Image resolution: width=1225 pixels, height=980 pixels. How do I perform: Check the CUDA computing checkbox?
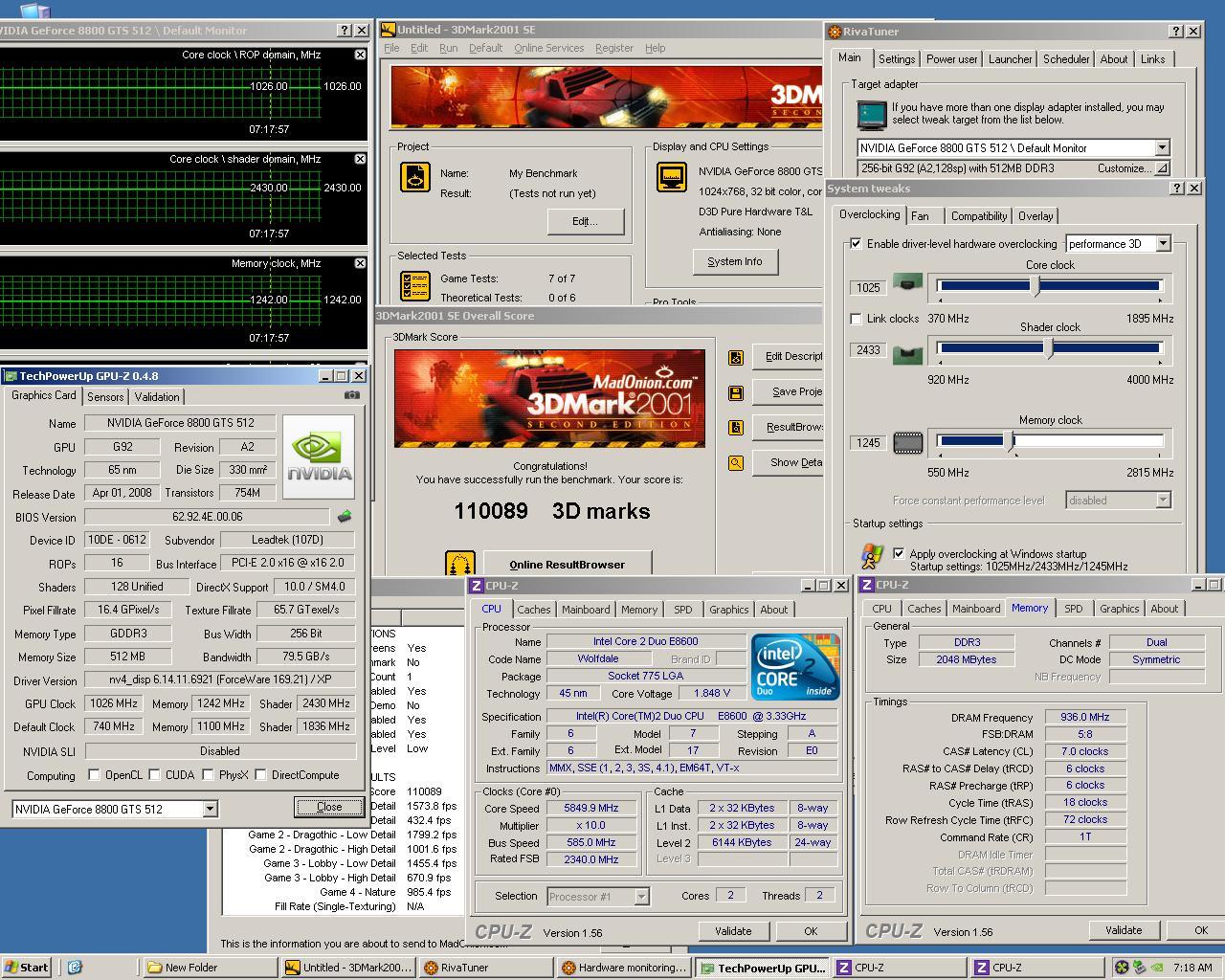[154, 775]
